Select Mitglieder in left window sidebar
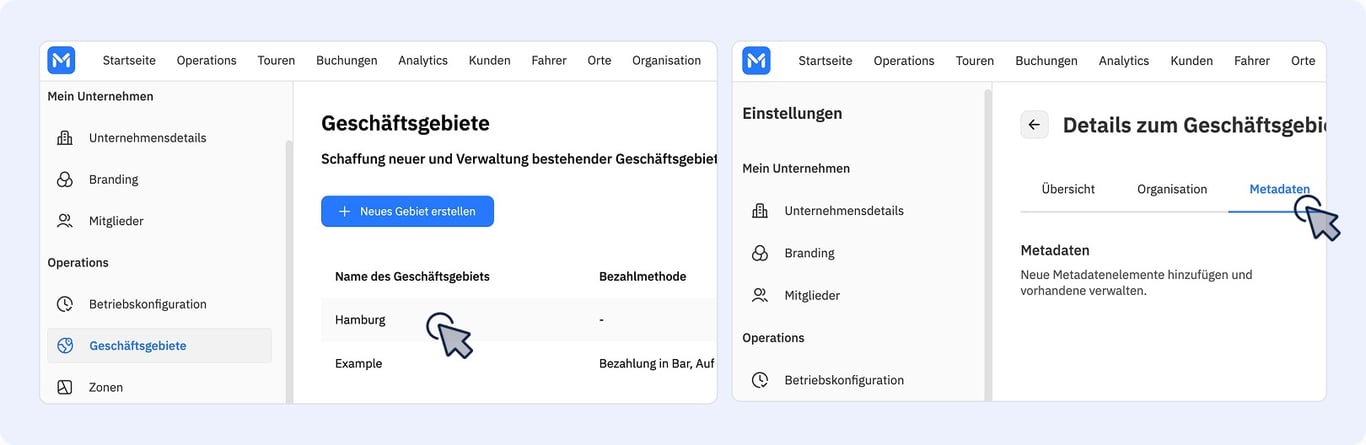This screenshot has width=1366, height=445. coord(116,221)
